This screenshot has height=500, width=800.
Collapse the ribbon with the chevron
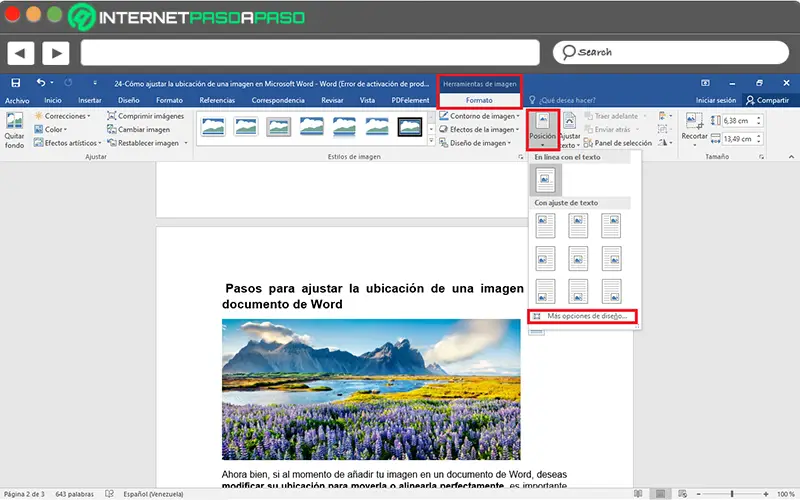coord(791,157)
